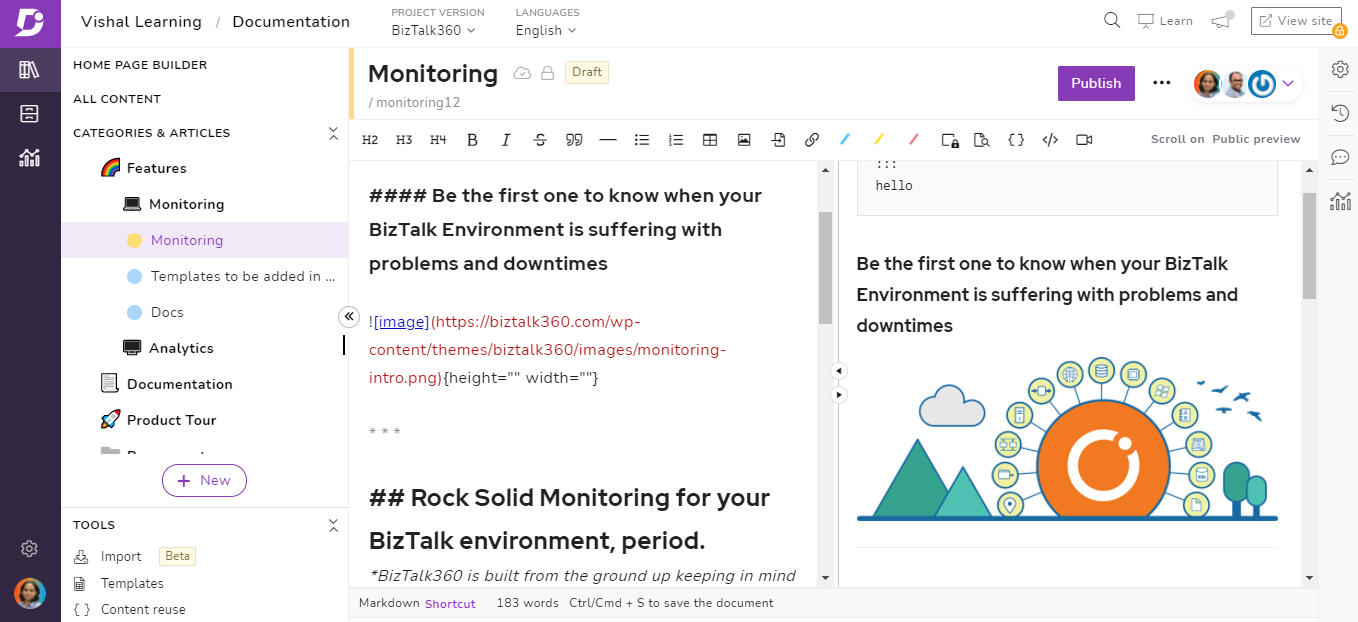The width and height of the screenshot is (1358, 622).
Task: Open find and replace tool
Action: click(982, 140)
